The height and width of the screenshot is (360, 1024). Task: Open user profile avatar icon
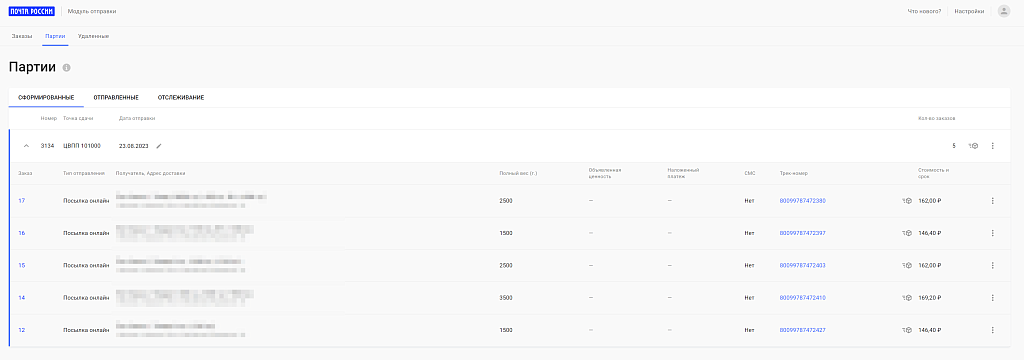1004,11
